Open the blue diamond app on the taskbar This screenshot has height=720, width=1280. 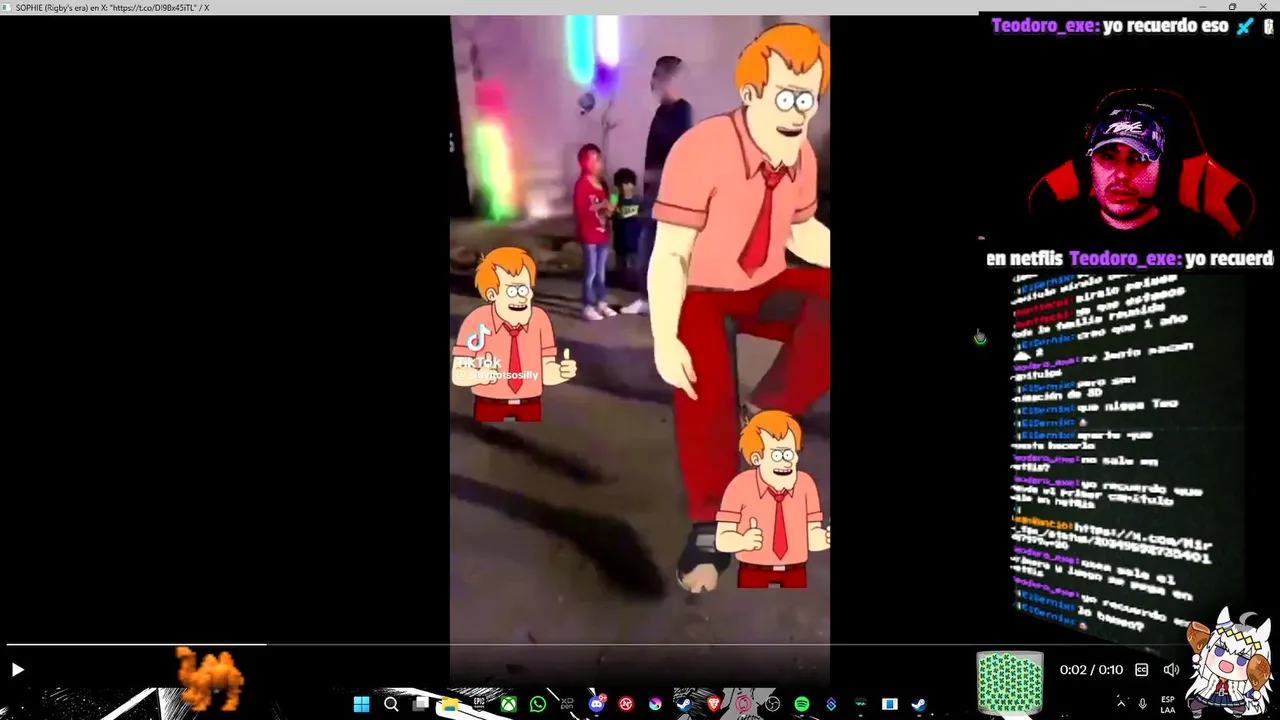(x=831, y=704)
